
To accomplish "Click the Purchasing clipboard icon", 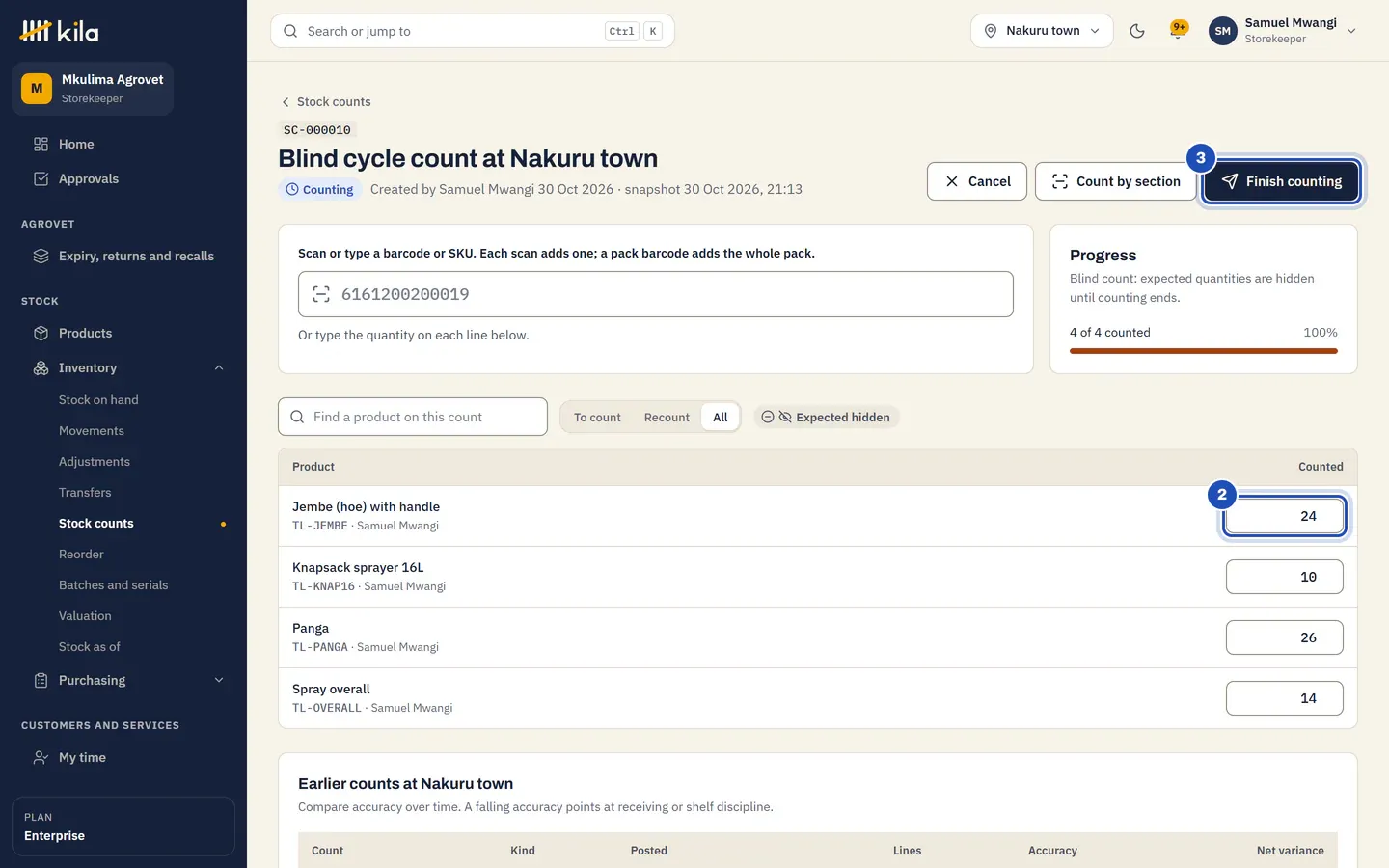I will click(41, 680).
